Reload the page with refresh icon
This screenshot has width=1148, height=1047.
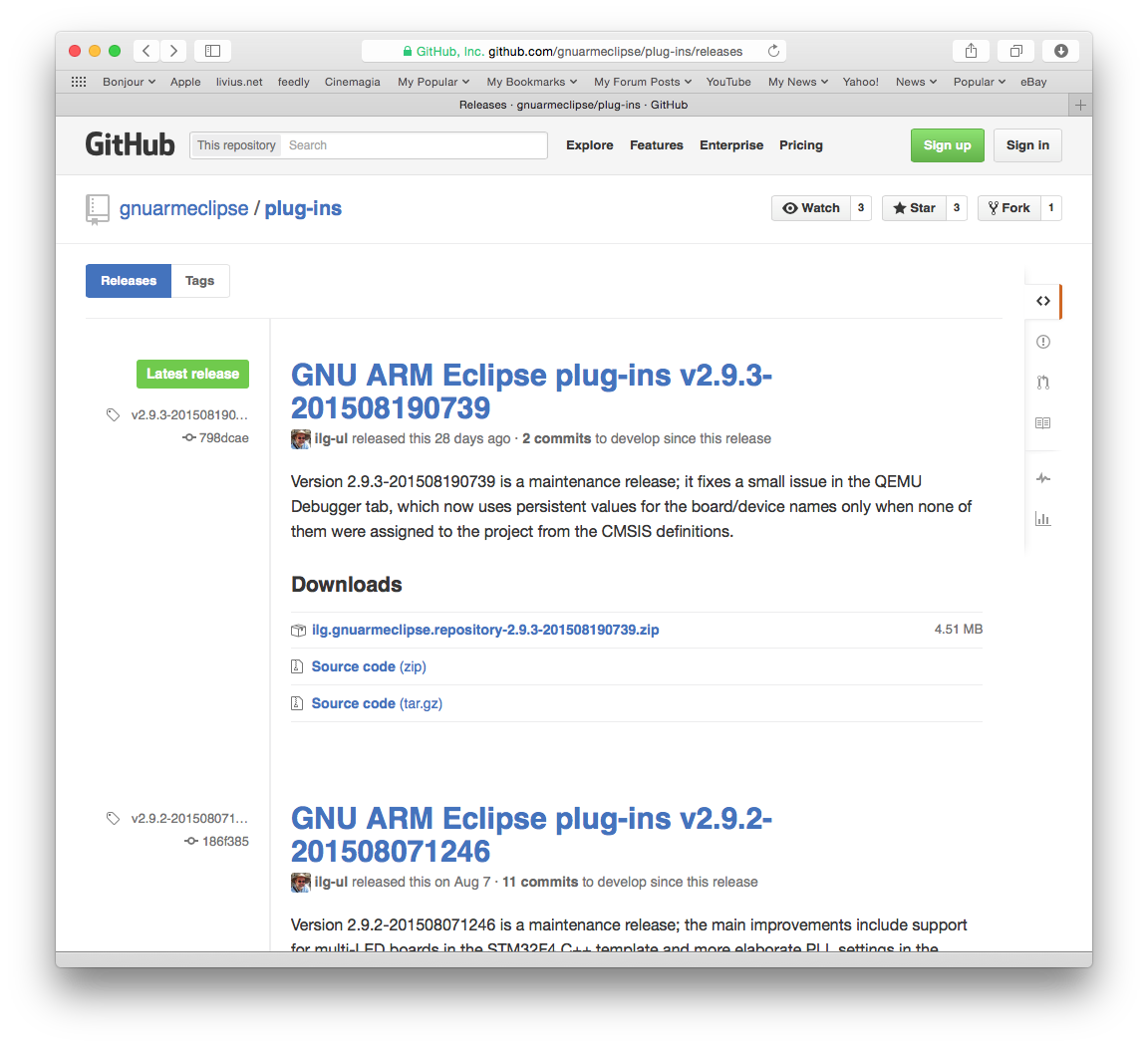773,51
